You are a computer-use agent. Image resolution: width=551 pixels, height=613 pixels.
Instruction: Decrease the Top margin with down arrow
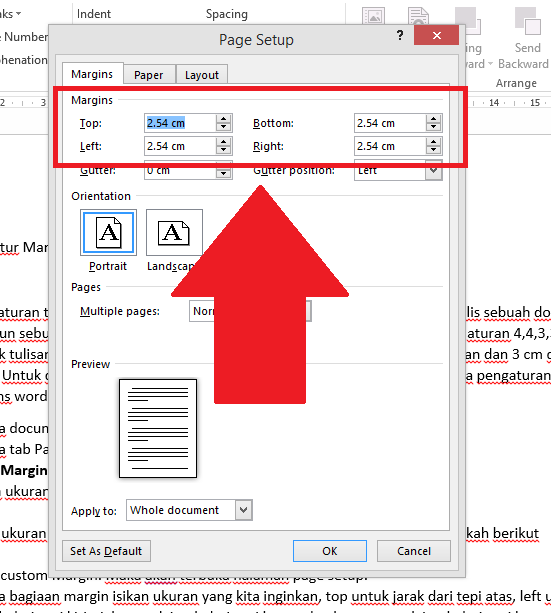tap(224, 127)
